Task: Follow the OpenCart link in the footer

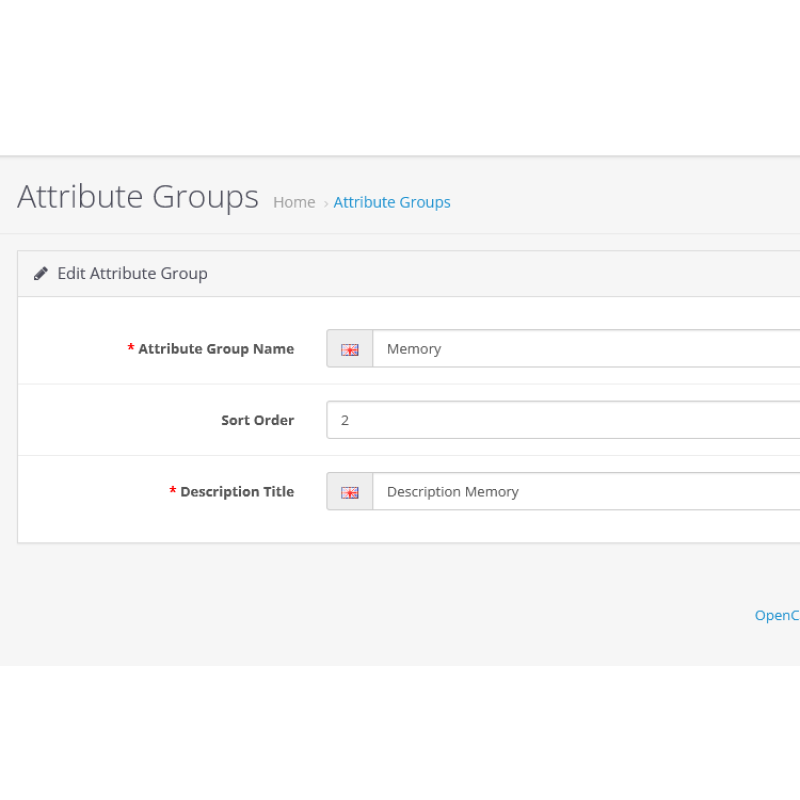Action: pyautogui.click(x=776, y=615)
